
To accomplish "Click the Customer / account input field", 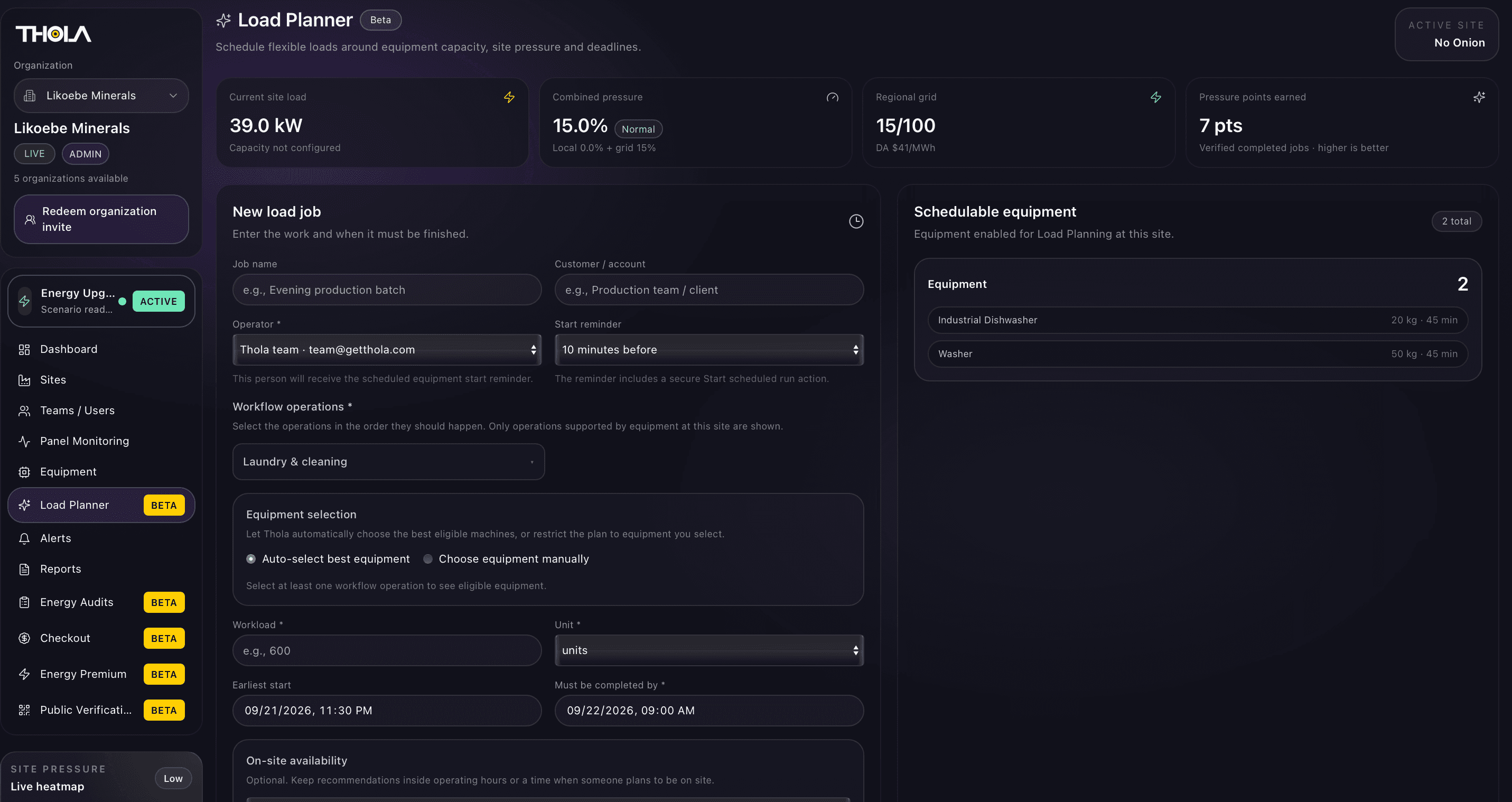I will coord(709,290).
